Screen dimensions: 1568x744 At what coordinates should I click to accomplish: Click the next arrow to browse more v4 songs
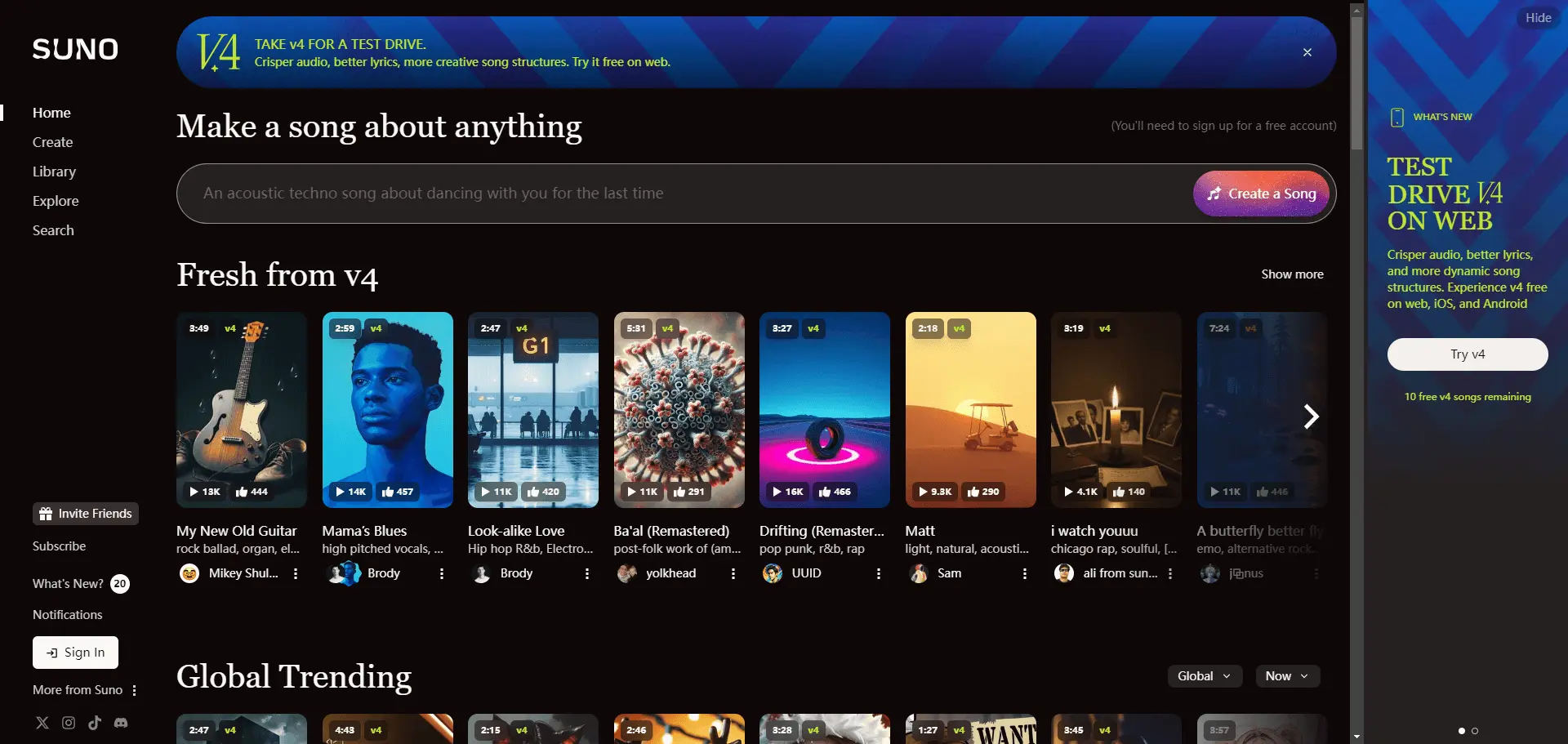point(1312,417)
